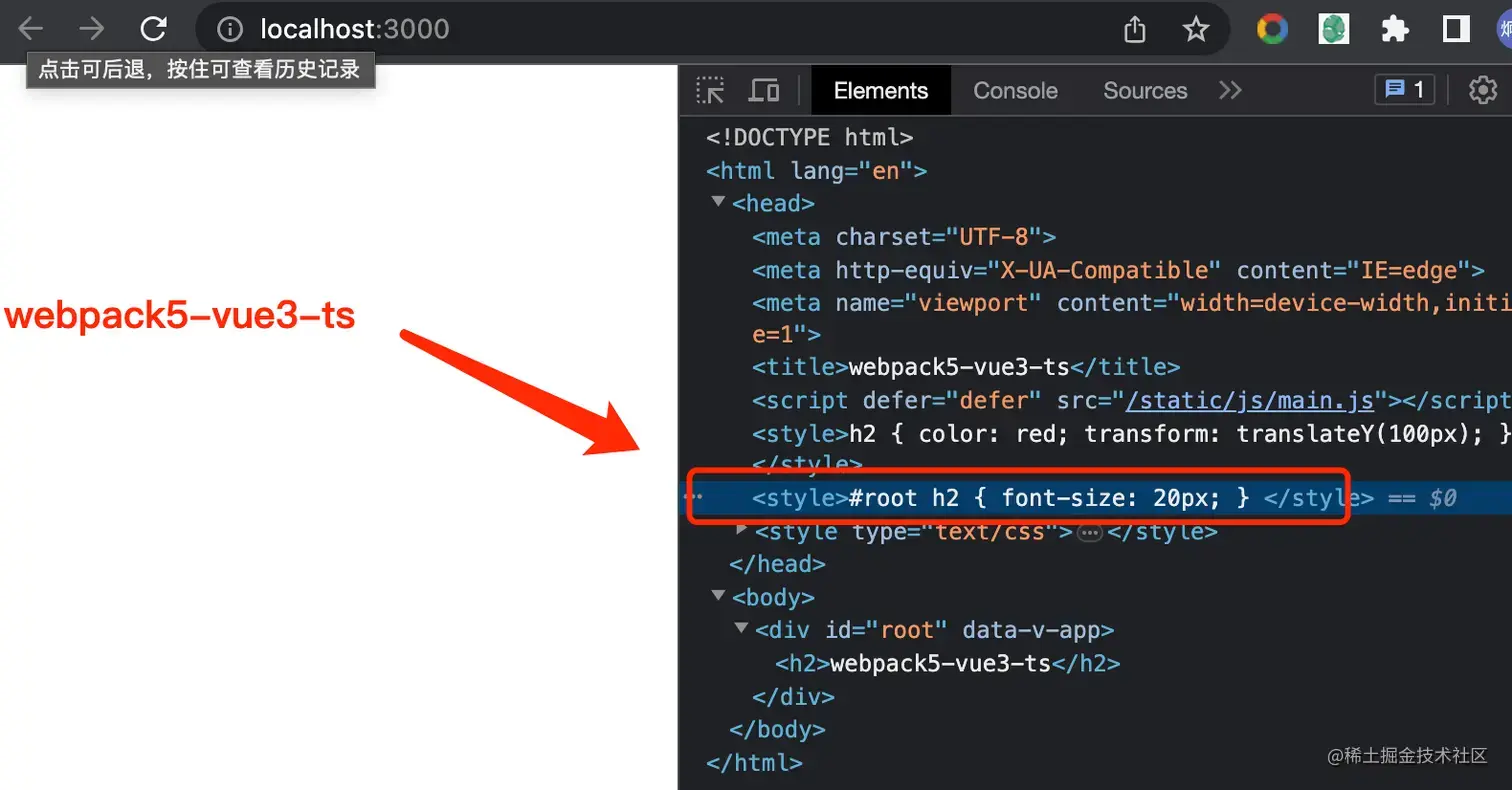
Task: Select the title element node
Action: [966, 368]
